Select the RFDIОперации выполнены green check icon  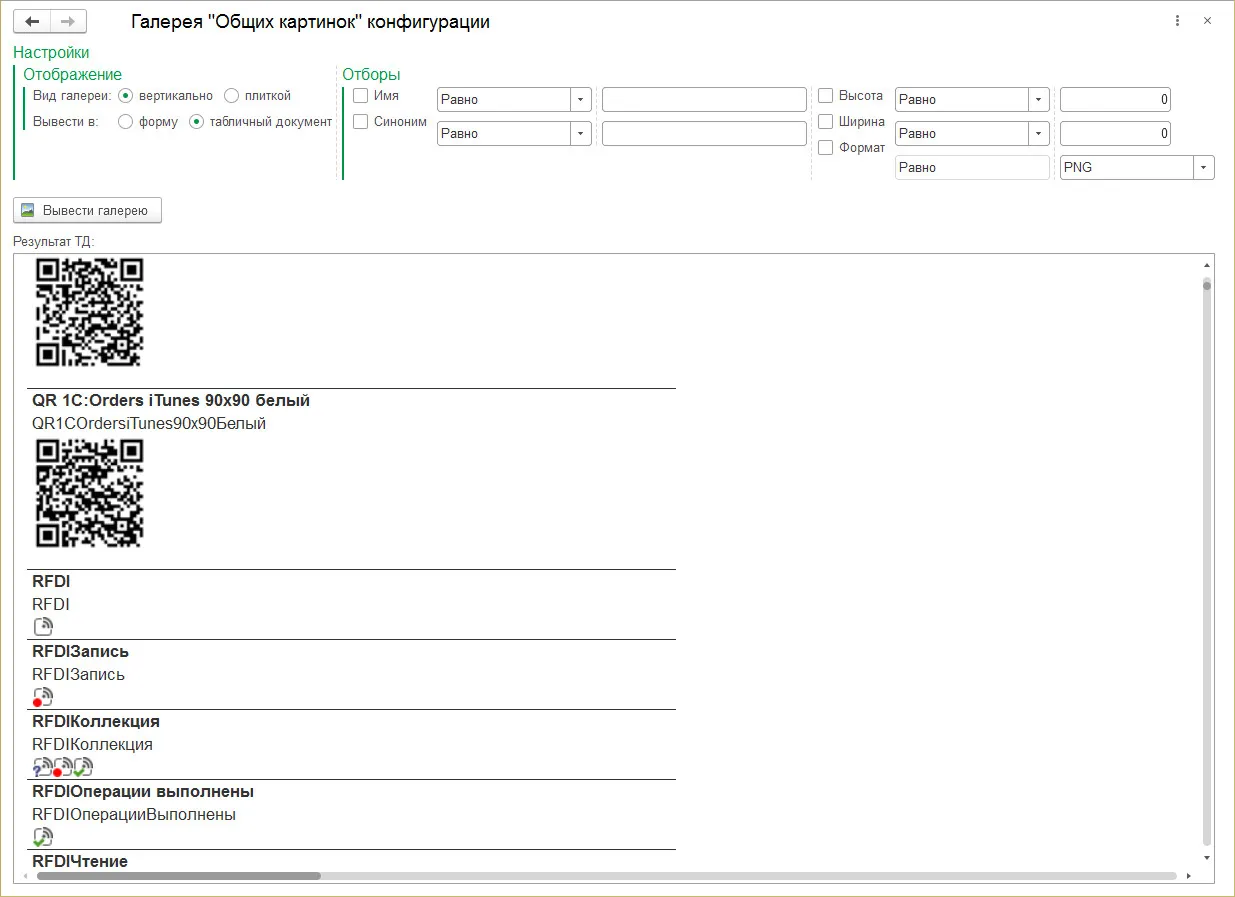pyautogui.click(x=43, y=837)
